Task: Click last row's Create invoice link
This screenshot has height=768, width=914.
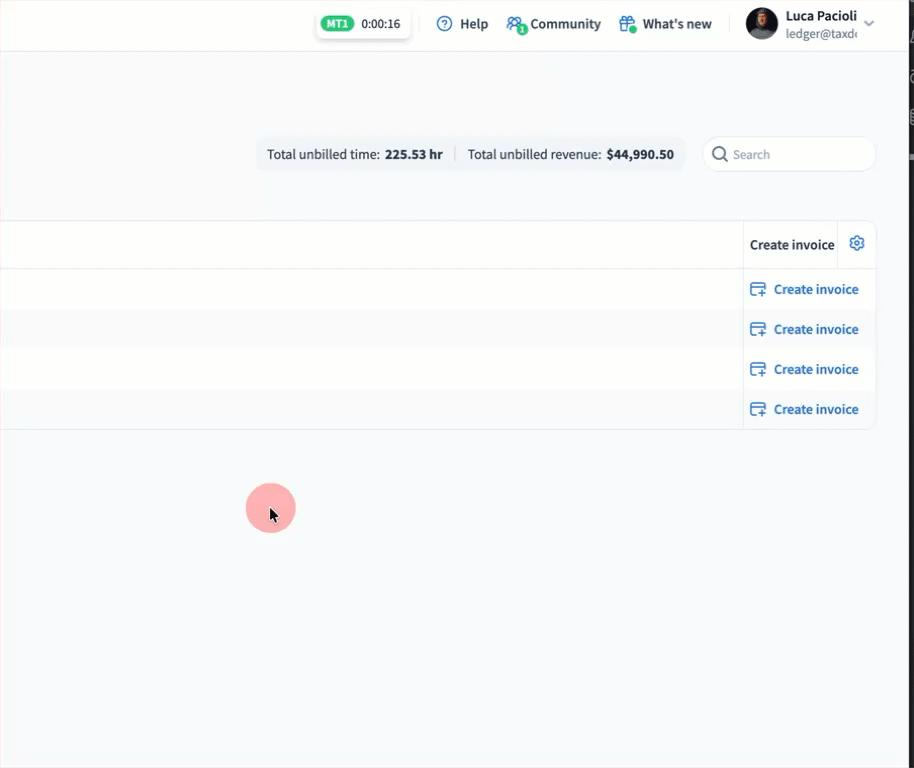Action: click(x=816, y=409)
